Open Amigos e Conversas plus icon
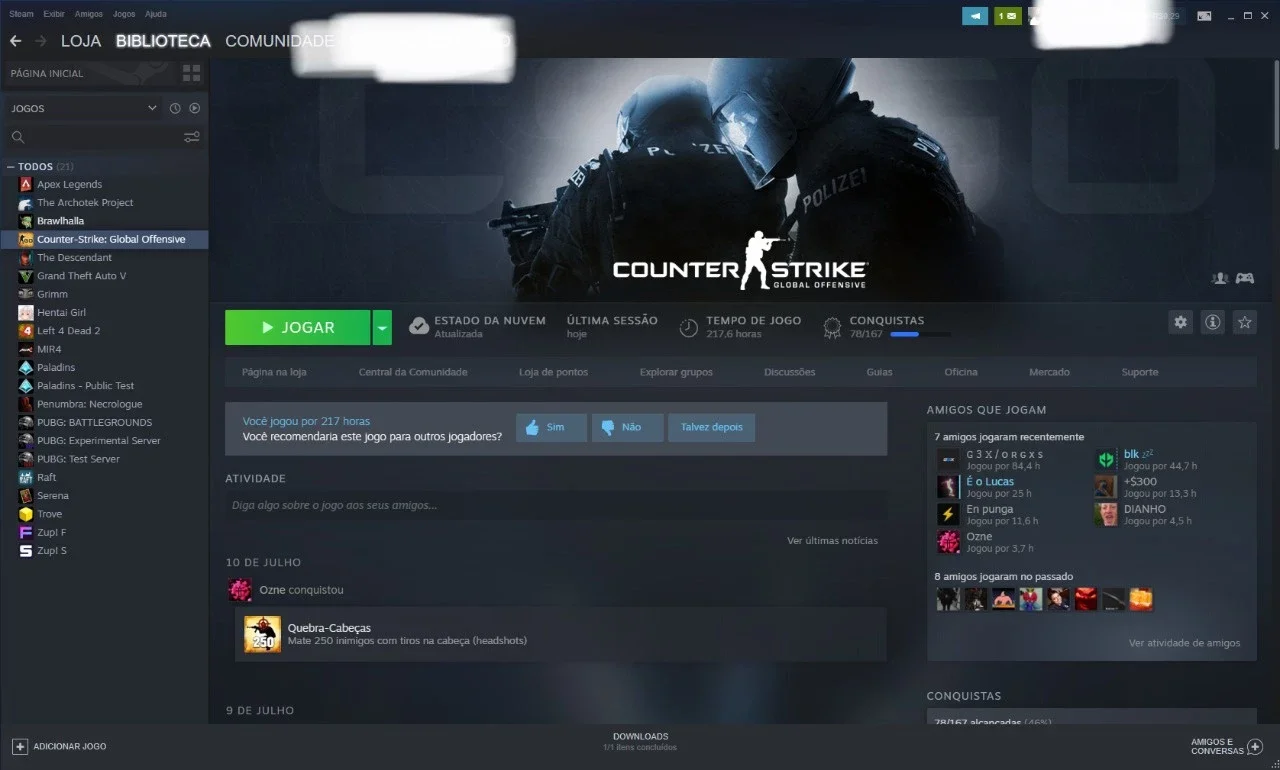Viewport: 1280px width, 770px height. (x=1255, y=746)
